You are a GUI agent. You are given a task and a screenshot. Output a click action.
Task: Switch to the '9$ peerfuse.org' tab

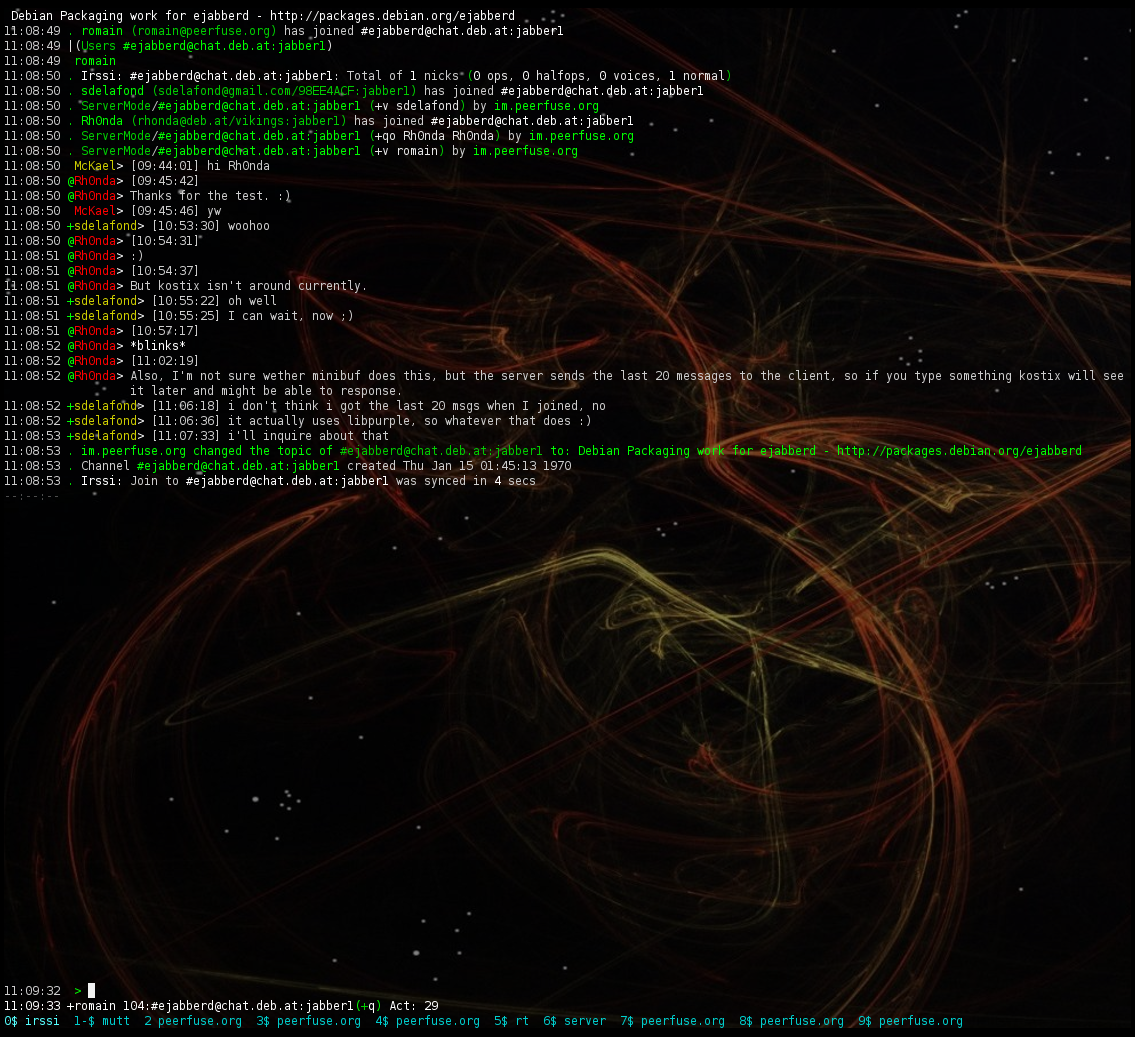coord(910,1020)
